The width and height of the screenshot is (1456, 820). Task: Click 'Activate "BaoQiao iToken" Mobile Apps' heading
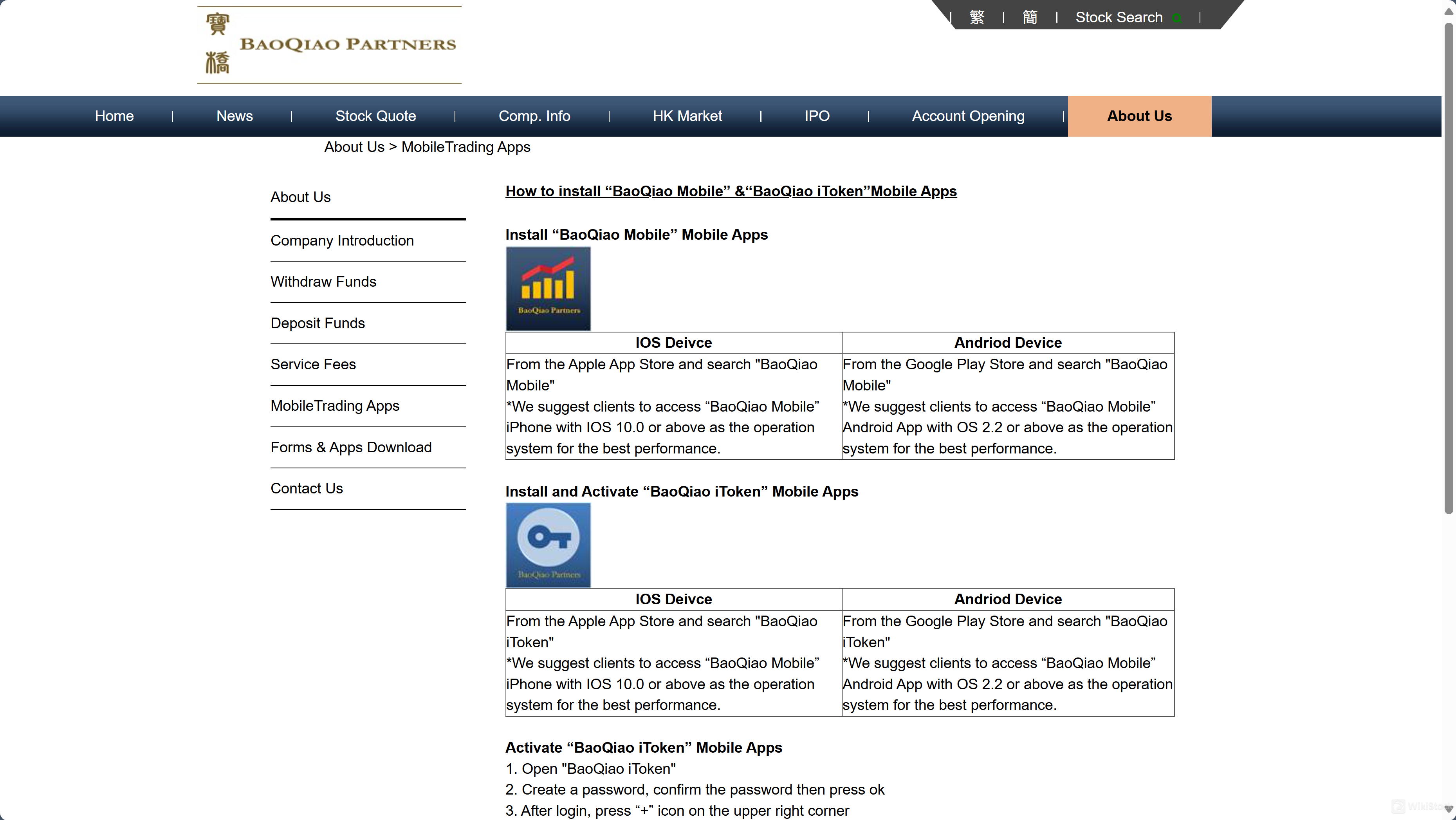[644, 748]
